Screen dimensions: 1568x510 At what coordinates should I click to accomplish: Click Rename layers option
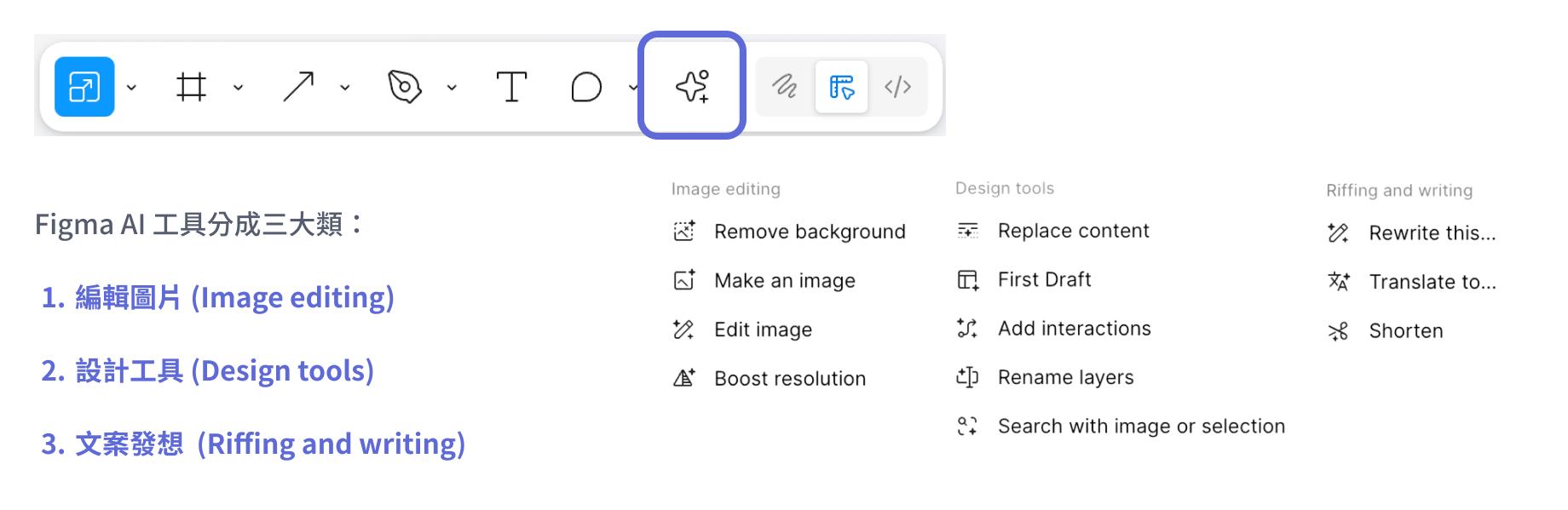pyautogui.click(x=1065, y=378)
